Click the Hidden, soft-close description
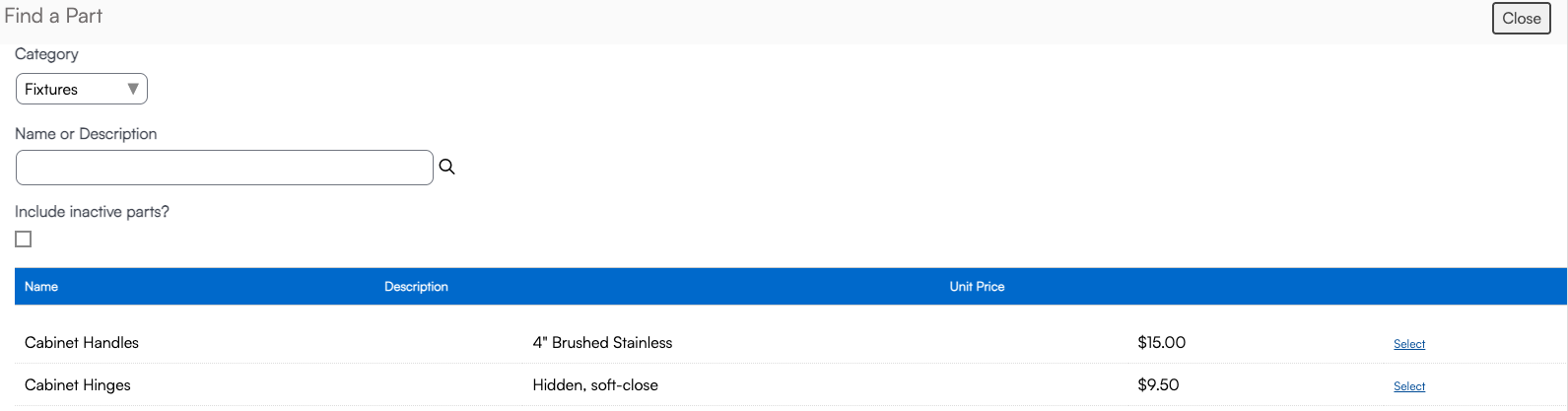Viewport: 1568px width, 411px height. (595, 385)
